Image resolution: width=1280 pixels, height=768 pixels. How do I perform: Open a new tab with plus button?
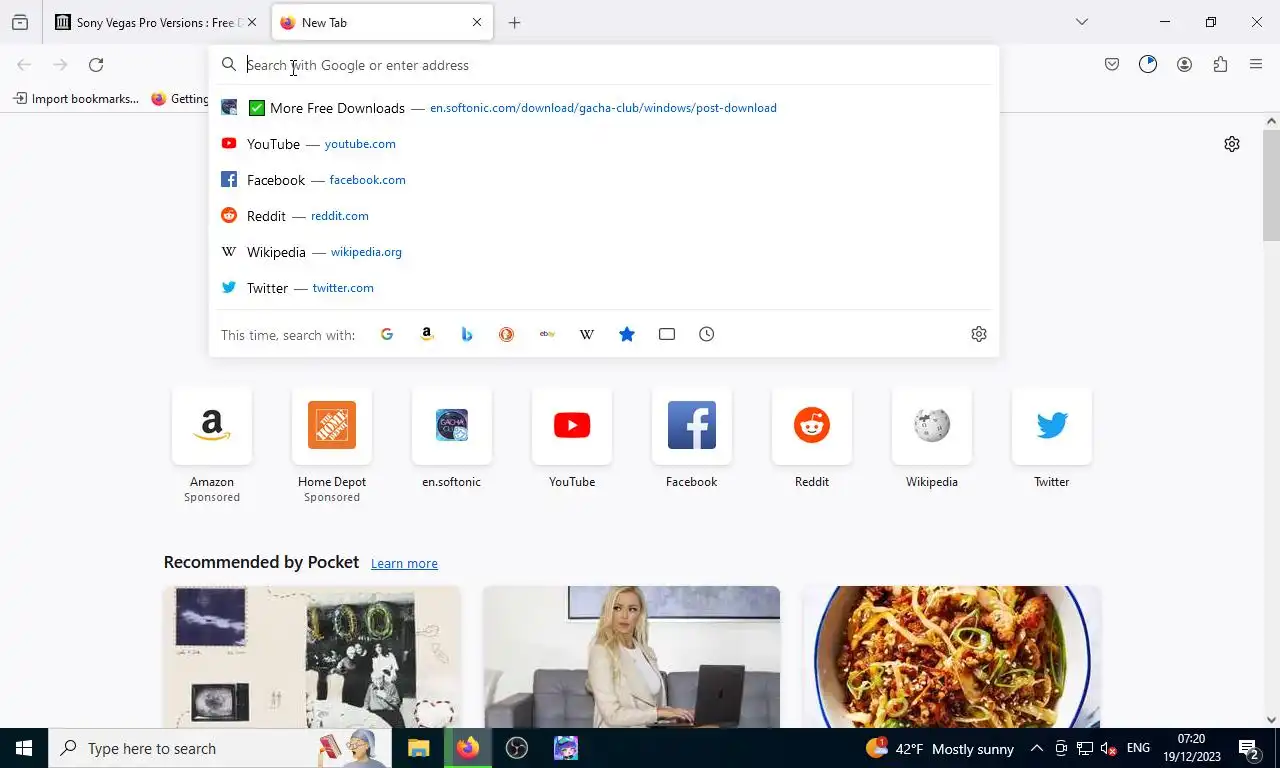pyautogui.click(x=514, y=22)
